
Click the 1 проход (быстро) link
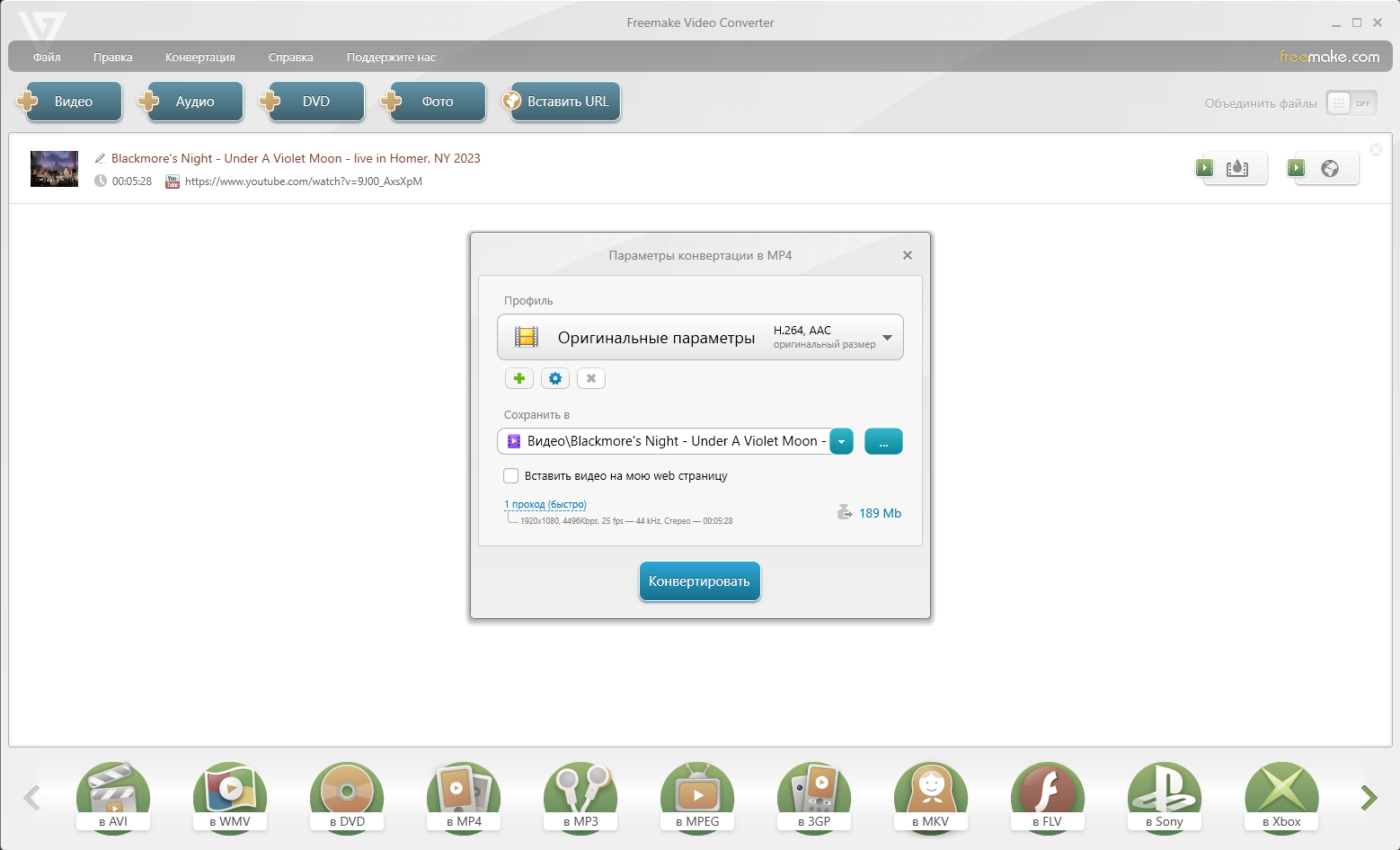coord(545,504)
